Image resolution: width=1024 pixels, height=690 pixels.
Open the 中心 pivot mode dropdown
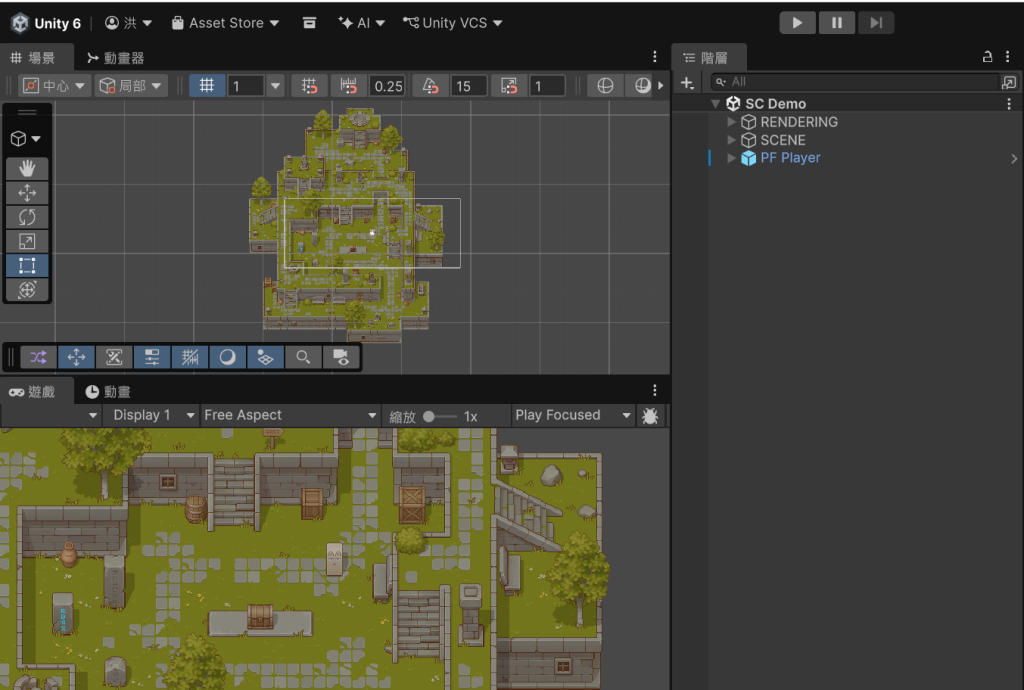(x=54, y=86)
